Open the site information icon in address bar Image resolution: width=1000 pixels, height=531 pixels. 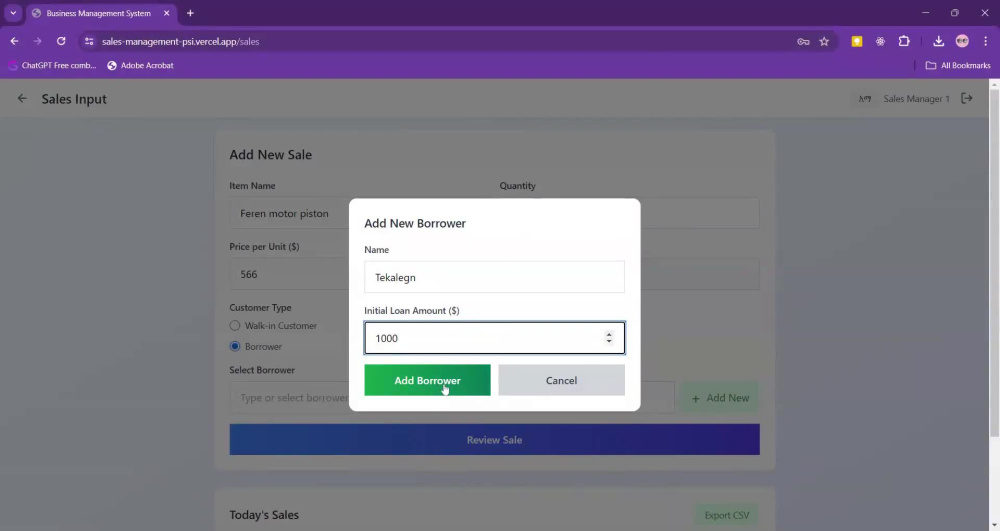89,41
